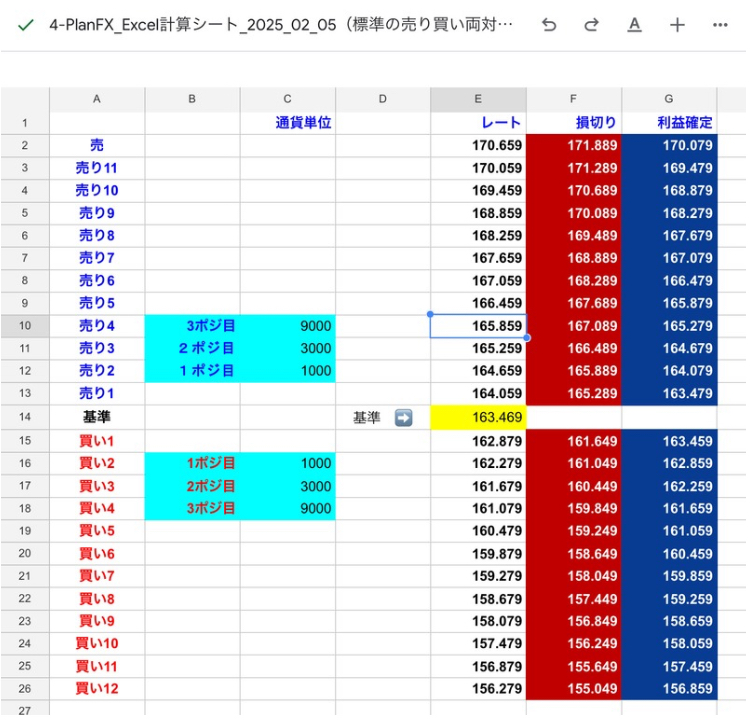Open the insert plus menu
Screen dimensions: 750x721
point(677,24)
